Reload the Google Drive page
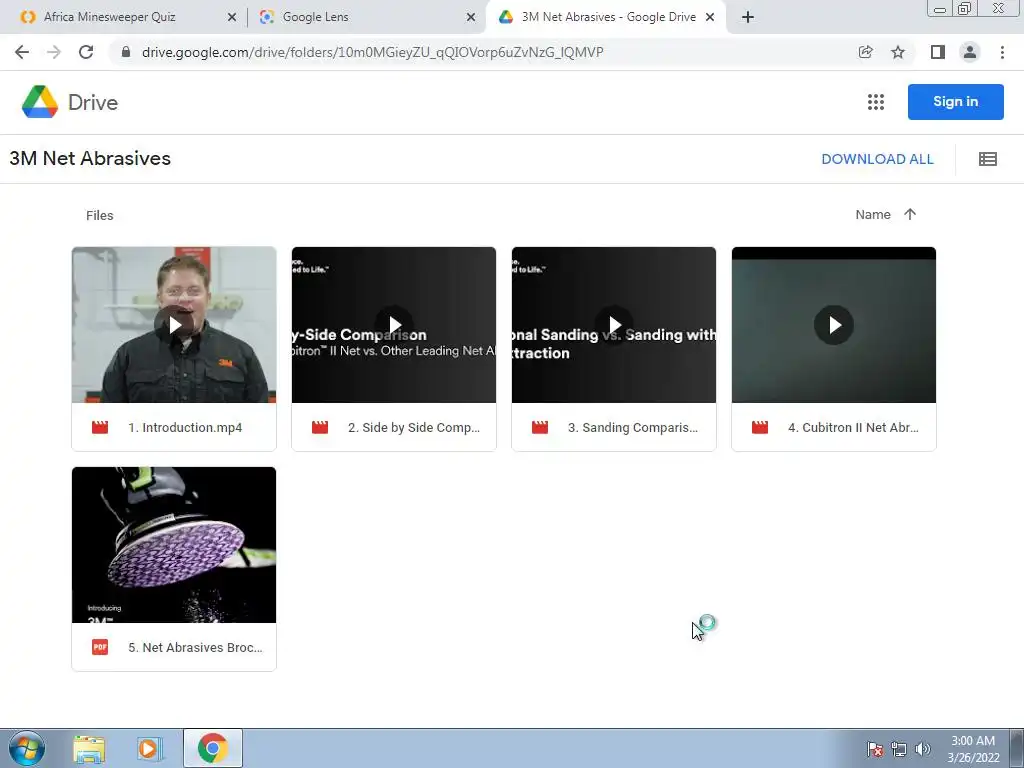Viewport: 1024px width, 768px height. (86, 52)
